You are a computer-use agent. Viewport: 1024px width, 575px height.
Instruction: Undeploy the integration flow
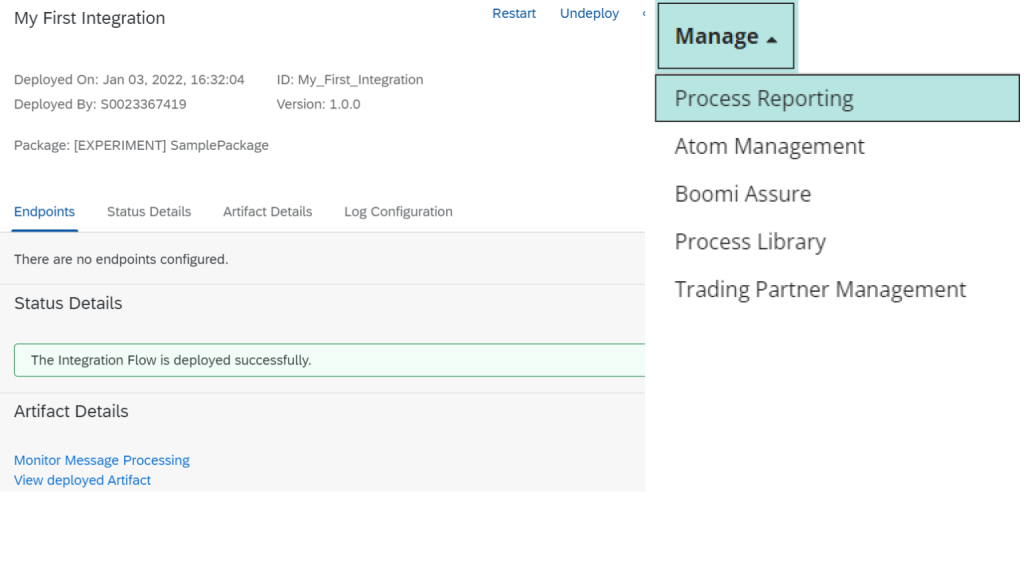(589, 14)
